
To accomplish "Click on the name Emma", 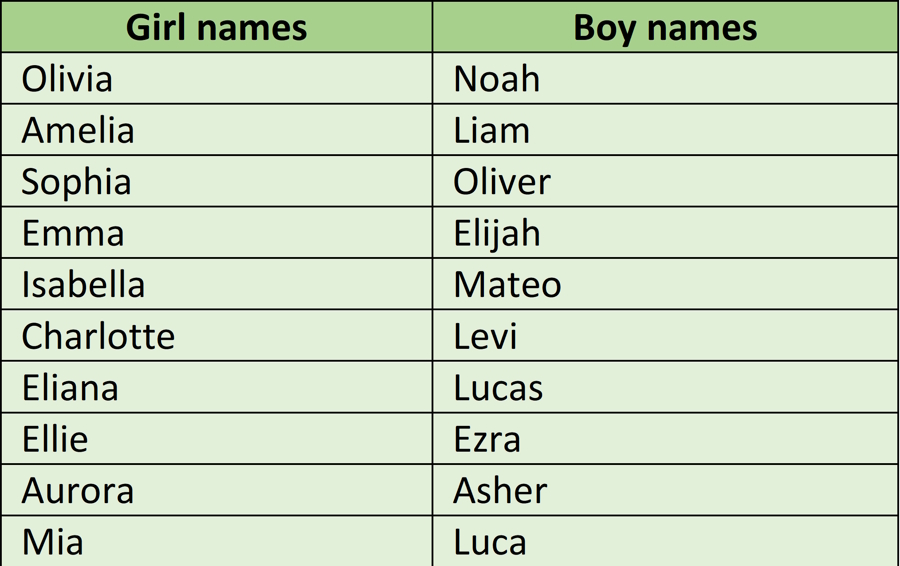I will 73,234.
